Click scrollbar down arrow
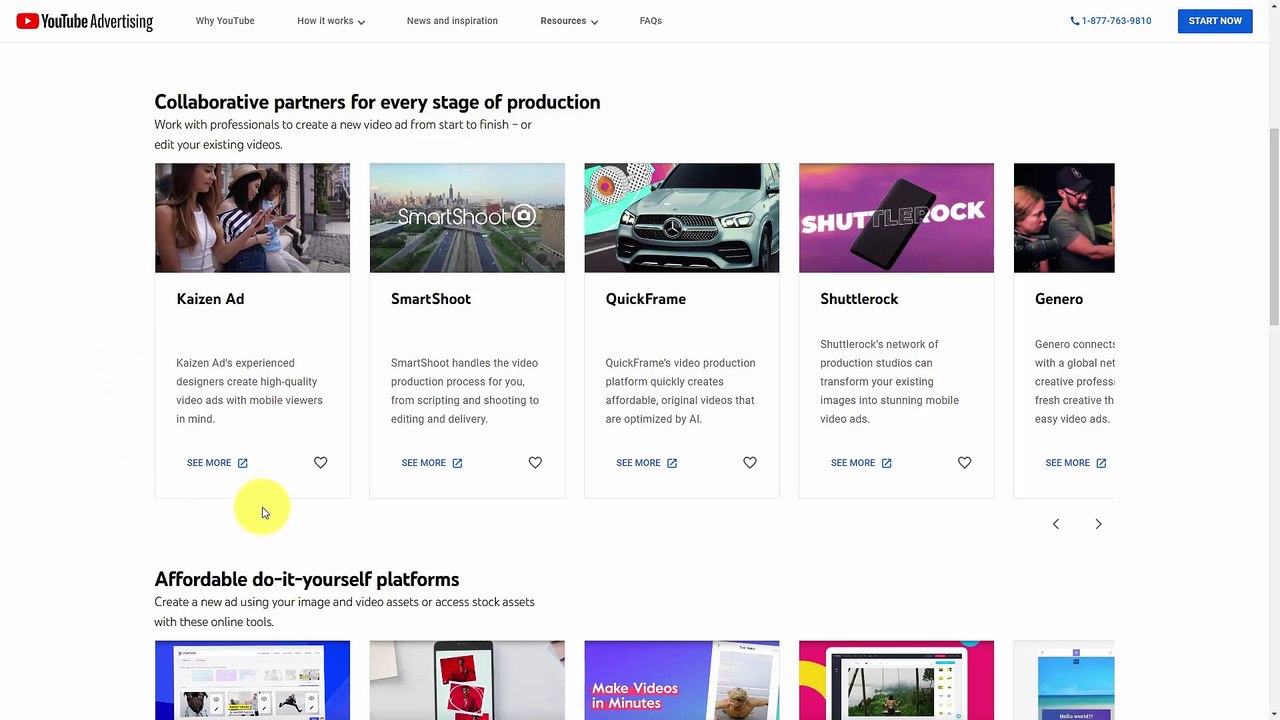Image resolution: width=1280 pixels, height=720 pixels. coord(1273,713)
